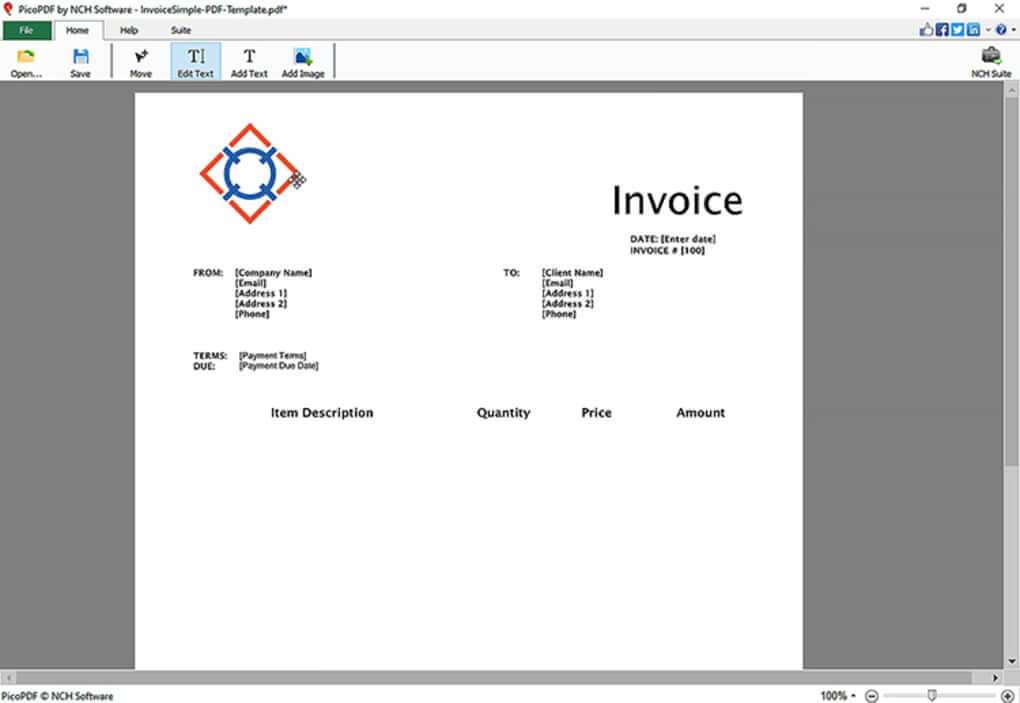Open the Help tab
The image size is (1020, 703).
(128, 30)
